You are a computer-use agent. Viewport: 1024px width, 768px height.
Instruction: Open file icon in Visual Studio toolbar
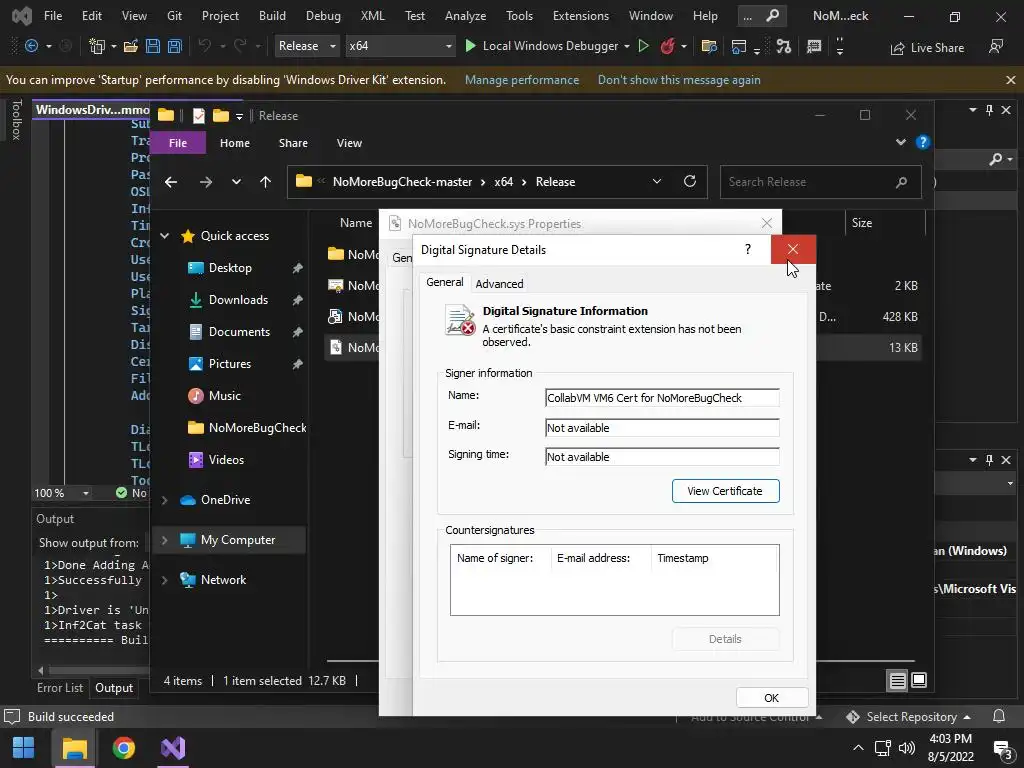[131, 46]
